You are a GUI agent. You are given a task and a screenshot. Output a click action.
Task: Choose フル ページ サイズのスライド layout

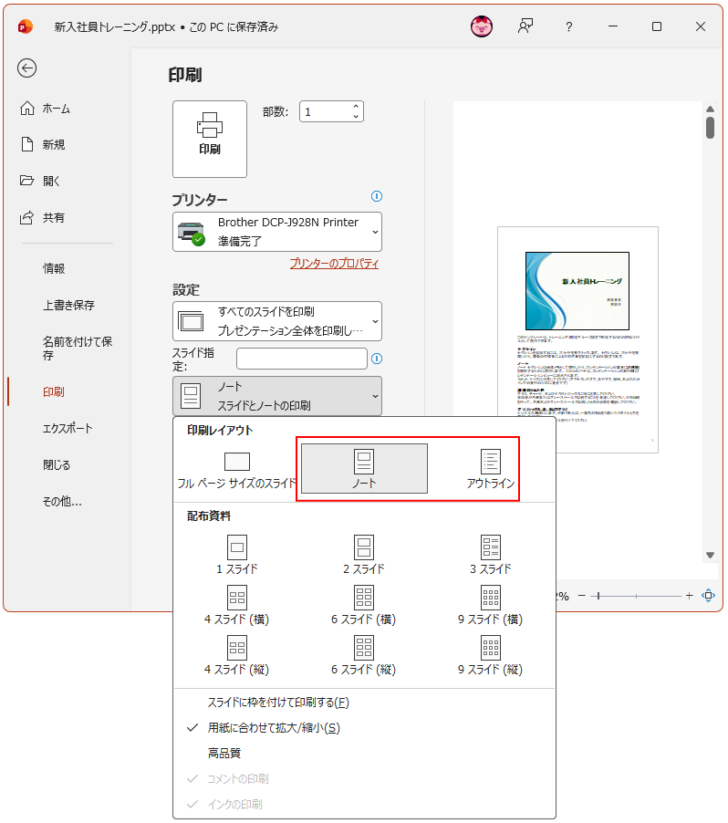click(236, 468)
